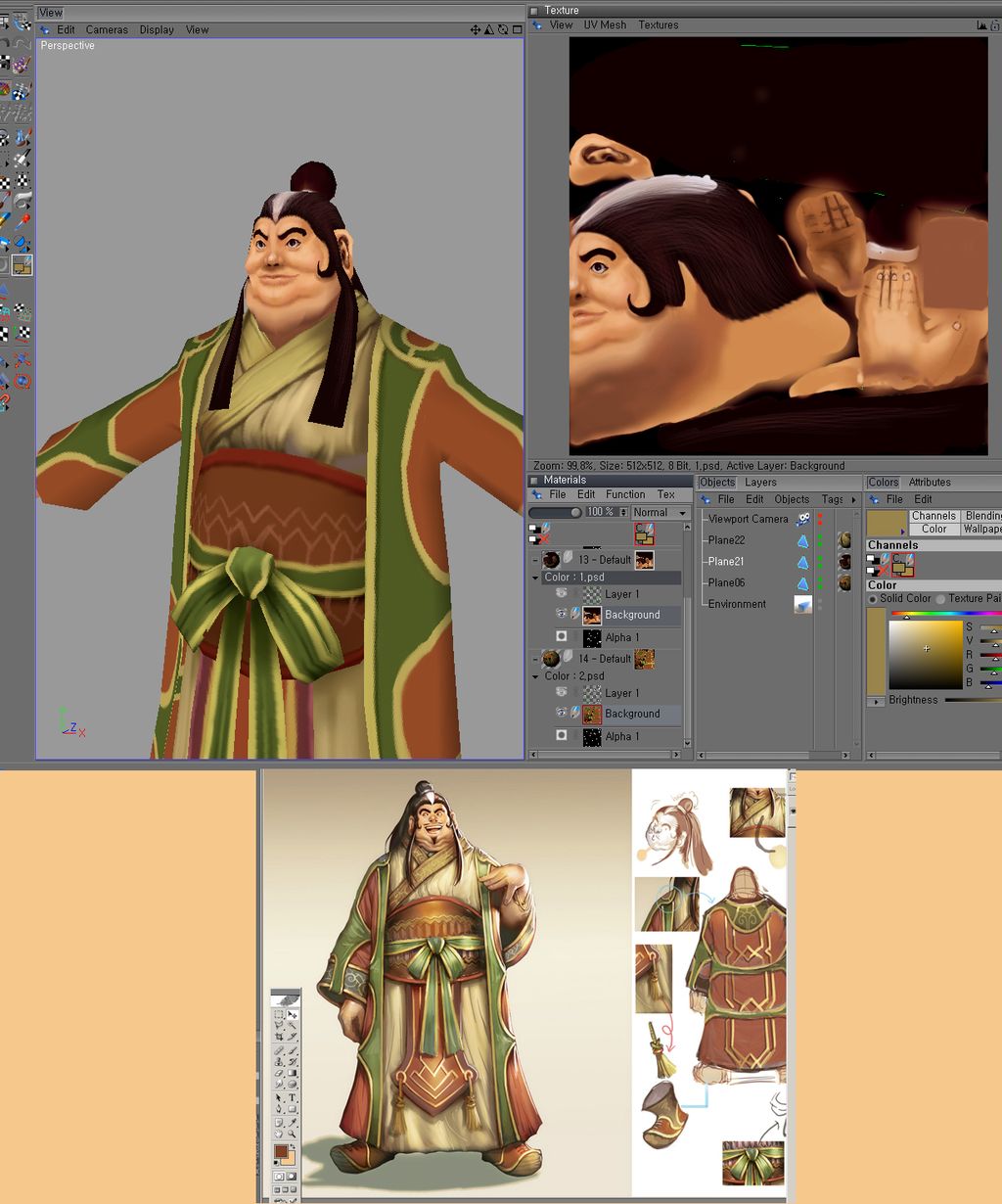Click the red-highlighted channel icon in the Colors panel

(x=902, y=563)
